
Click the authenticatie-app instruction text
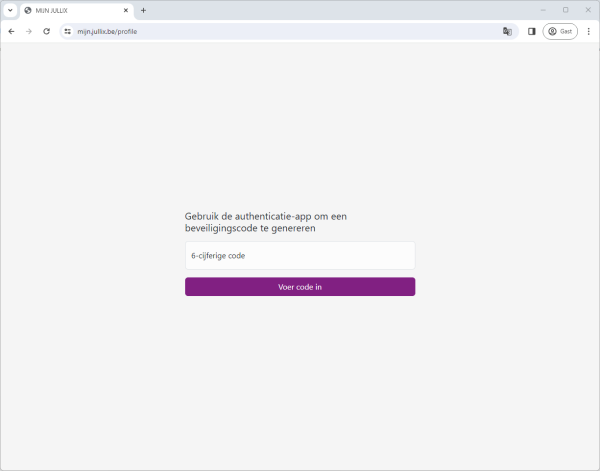[x=265, y=222]
